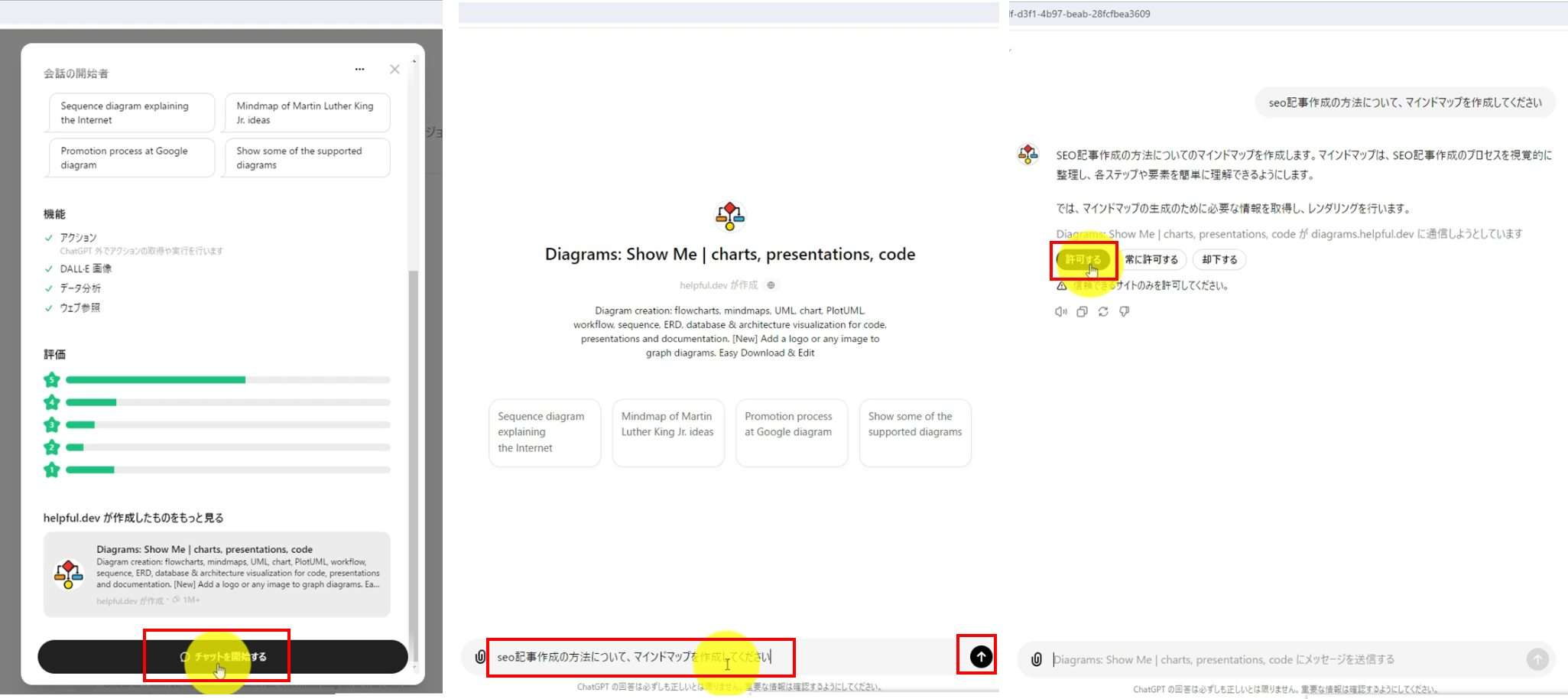Click the データ分析 checkmark item
The width and height of the screenshot is (1568, 699).
73,288
